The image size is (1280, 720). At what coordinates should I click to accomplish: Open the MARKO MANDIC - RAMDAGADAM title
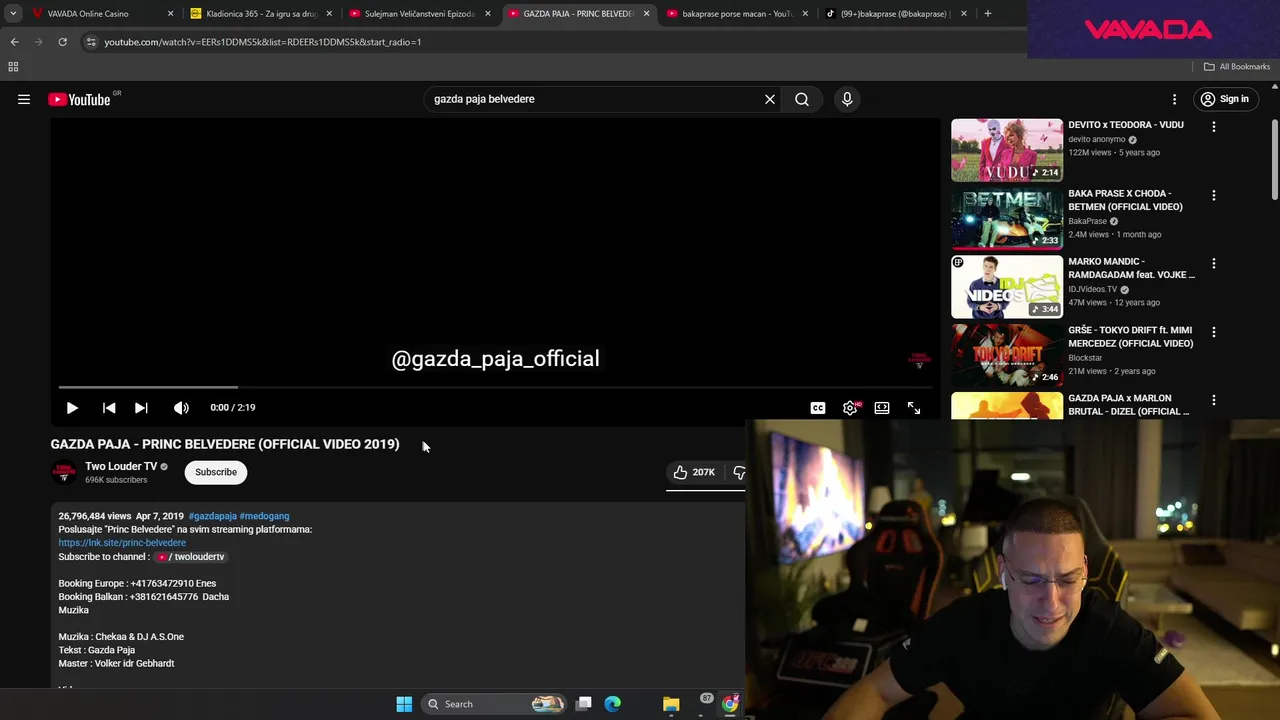coord(1131,268)
